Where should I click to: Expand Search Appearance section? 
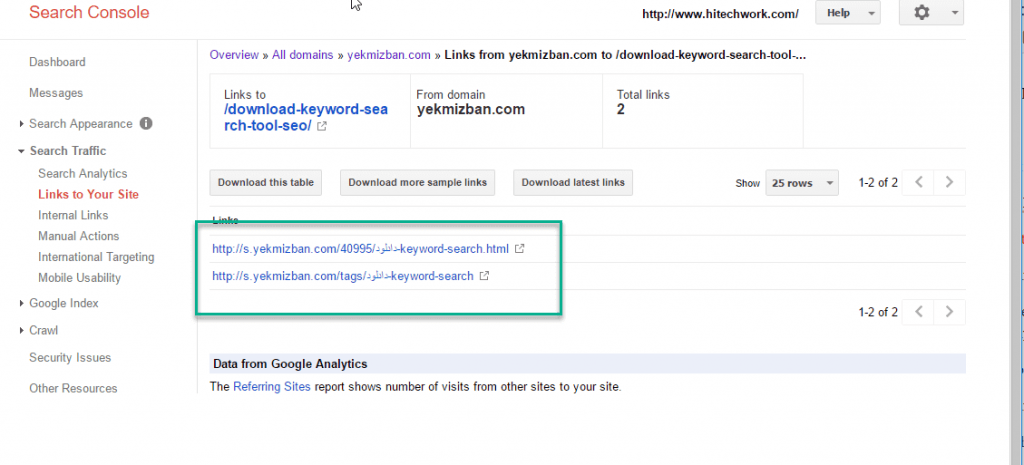(x=22, y=124)
